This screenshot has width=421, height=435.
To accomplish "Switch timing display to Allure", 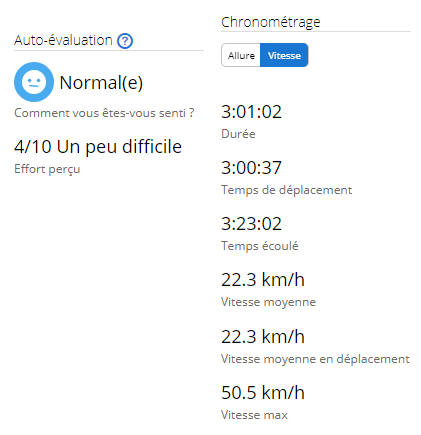I will pyautogui.click(x=241, y=55).
